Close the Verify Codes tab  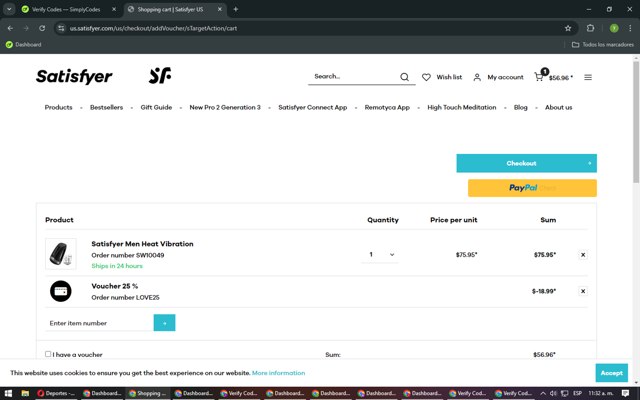114,9
